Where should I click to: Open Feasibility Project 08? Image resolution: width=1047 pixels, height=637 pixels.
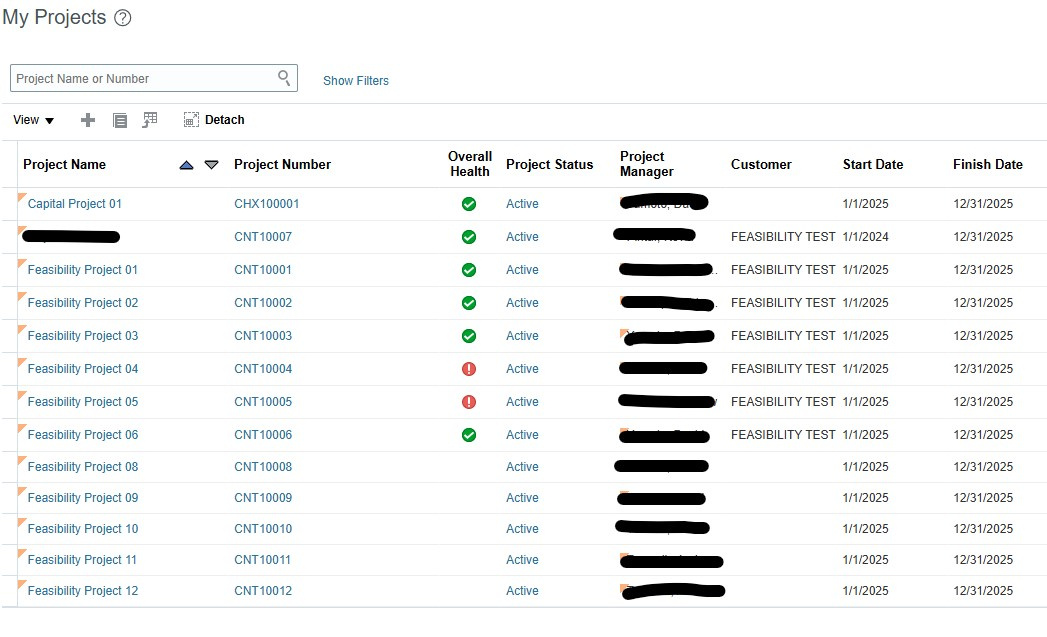(83, 467)
